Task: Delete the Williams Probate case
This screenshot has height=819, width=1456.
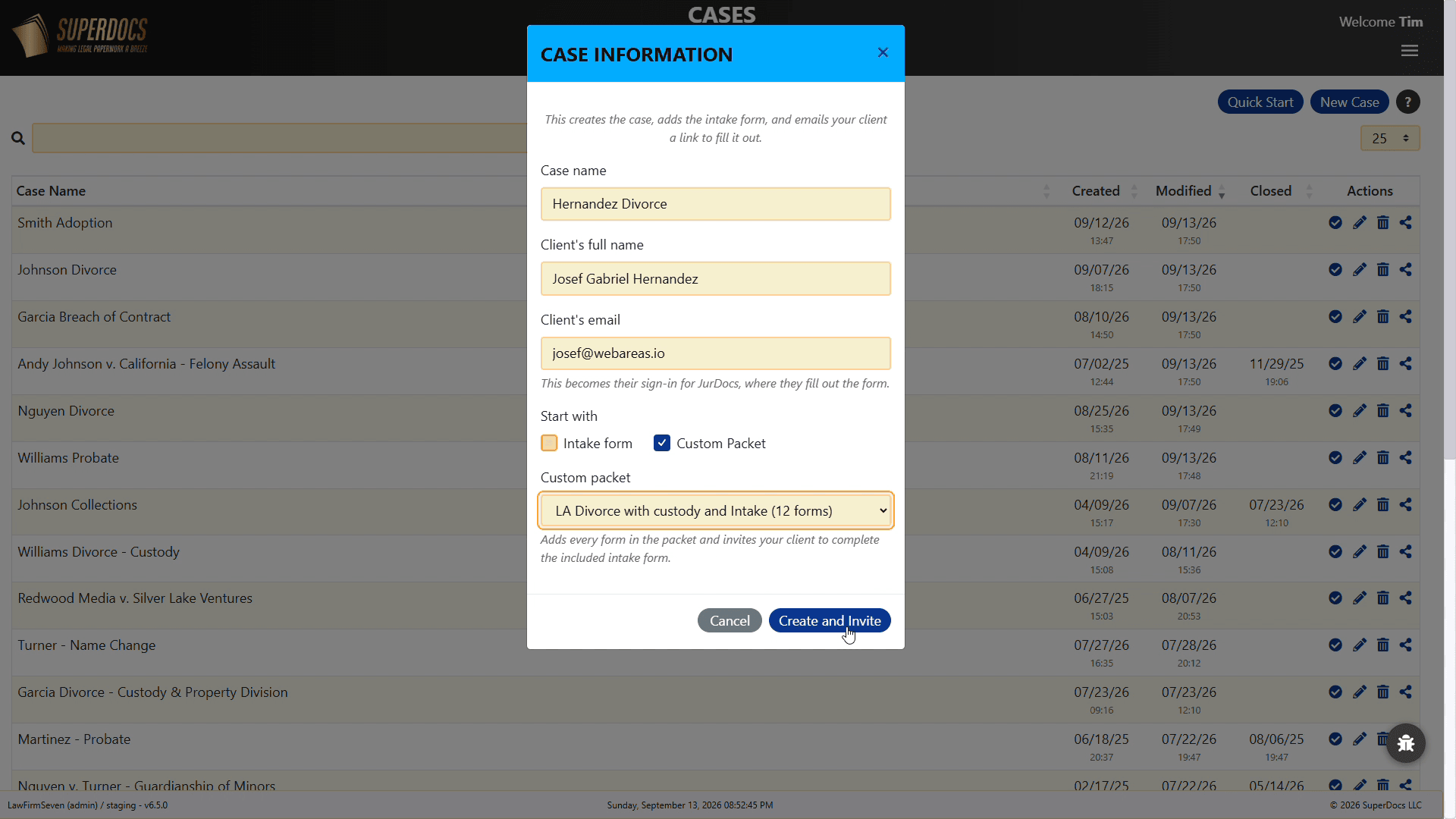Action: click(1383, 457)
